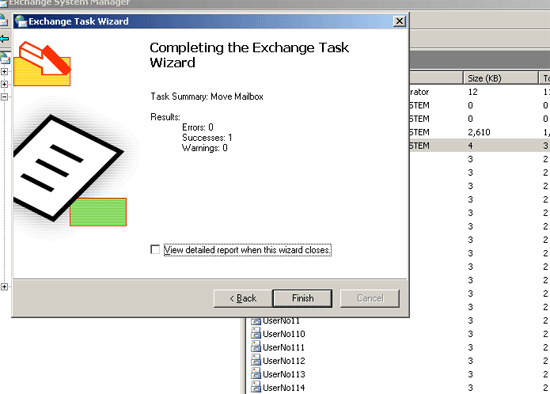
Task: Click the 2,610 size cell
Action: pyautogui.click(x=479, y=132)
